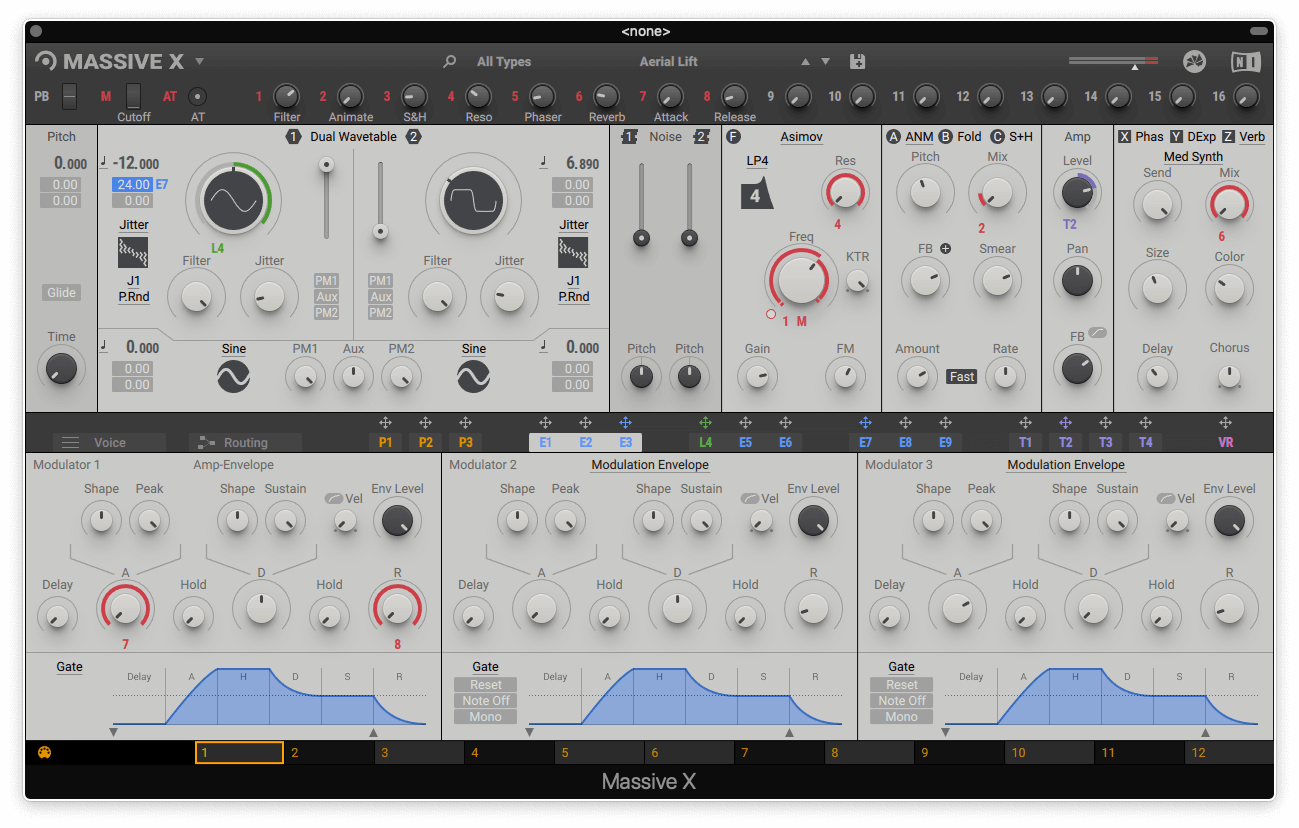Viewport: 1299px width, 828px height.
Task: Click the sine wave icon beside the PM1 knob
Action: point(233,376)
